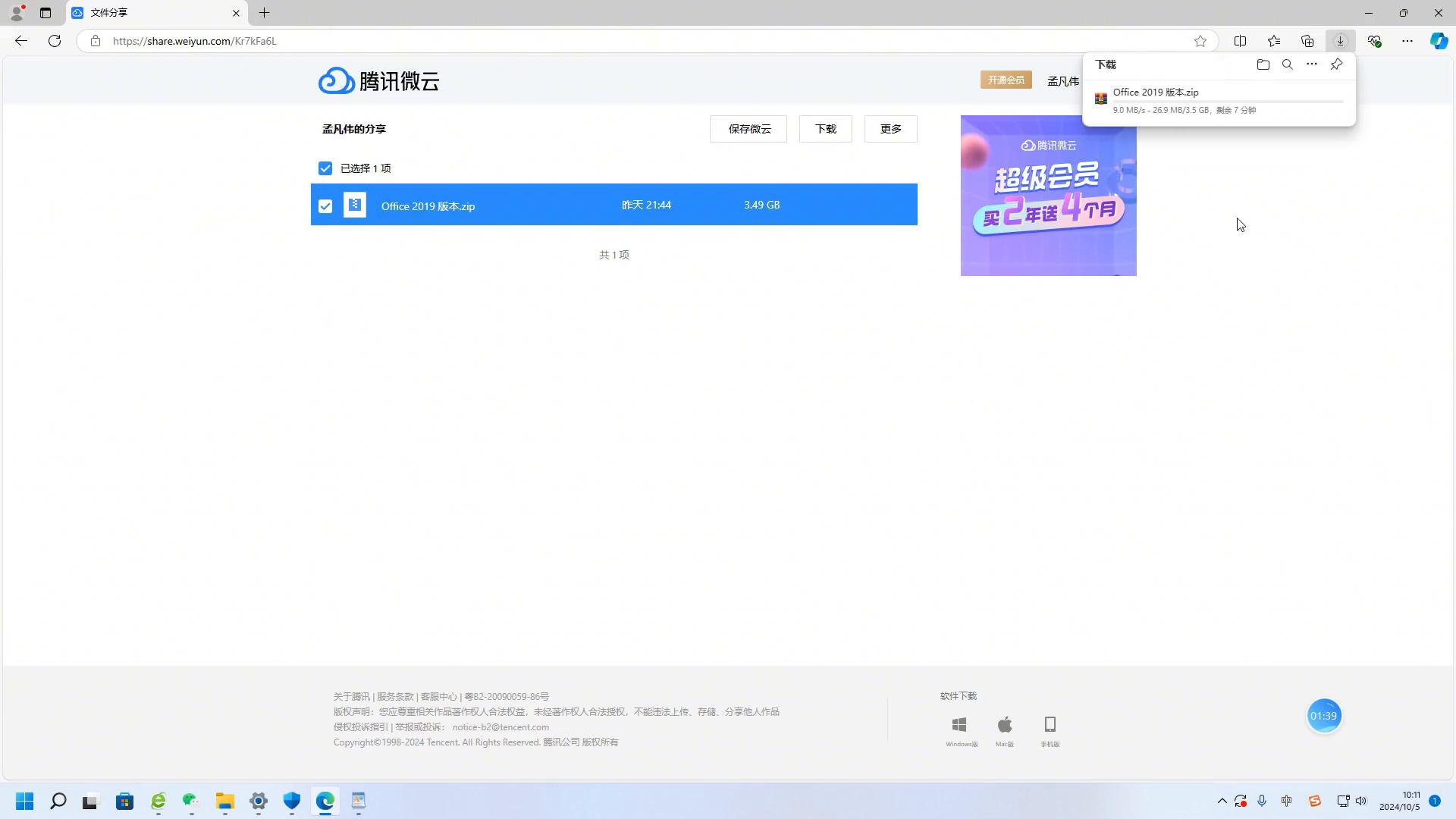Open the 关于腾讯 footer link
This screenshot has width=1456, height=819.
point(352,696)
